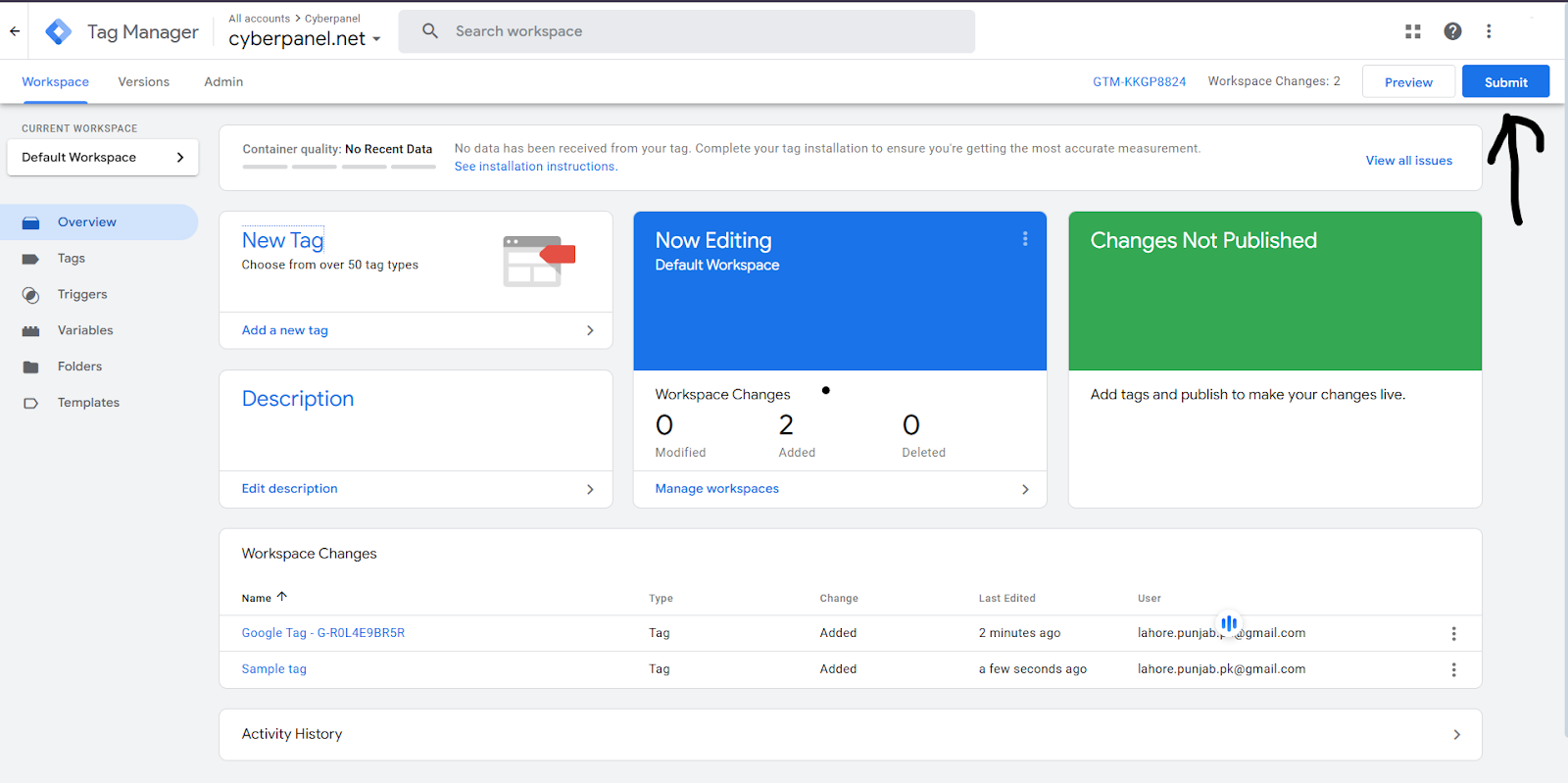Click the Now Editing Default Workspace card
Viewport: 1568px width, 783px height.
click(x=840, y=291)
